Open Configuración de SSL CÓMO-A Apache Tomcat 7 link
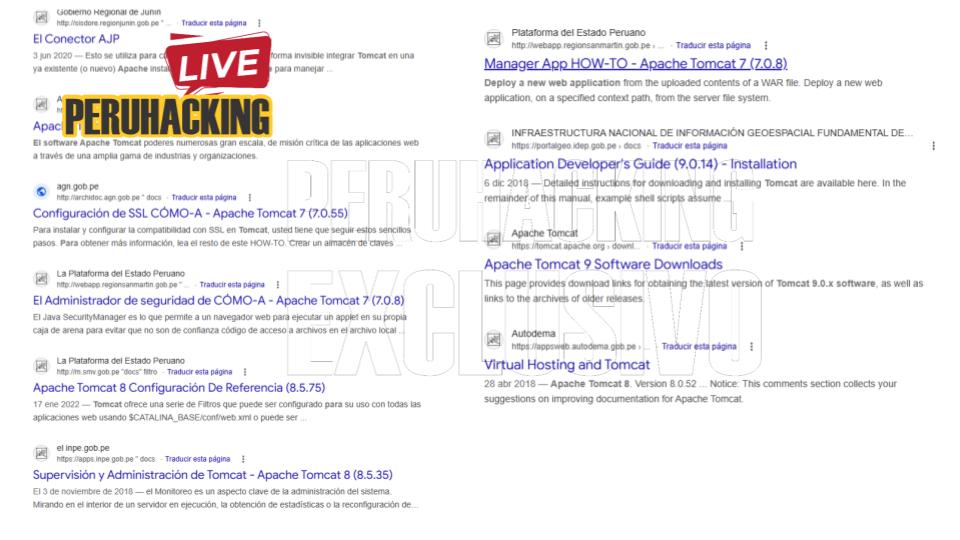Screen dimensions: 960x540 (190, 214)
